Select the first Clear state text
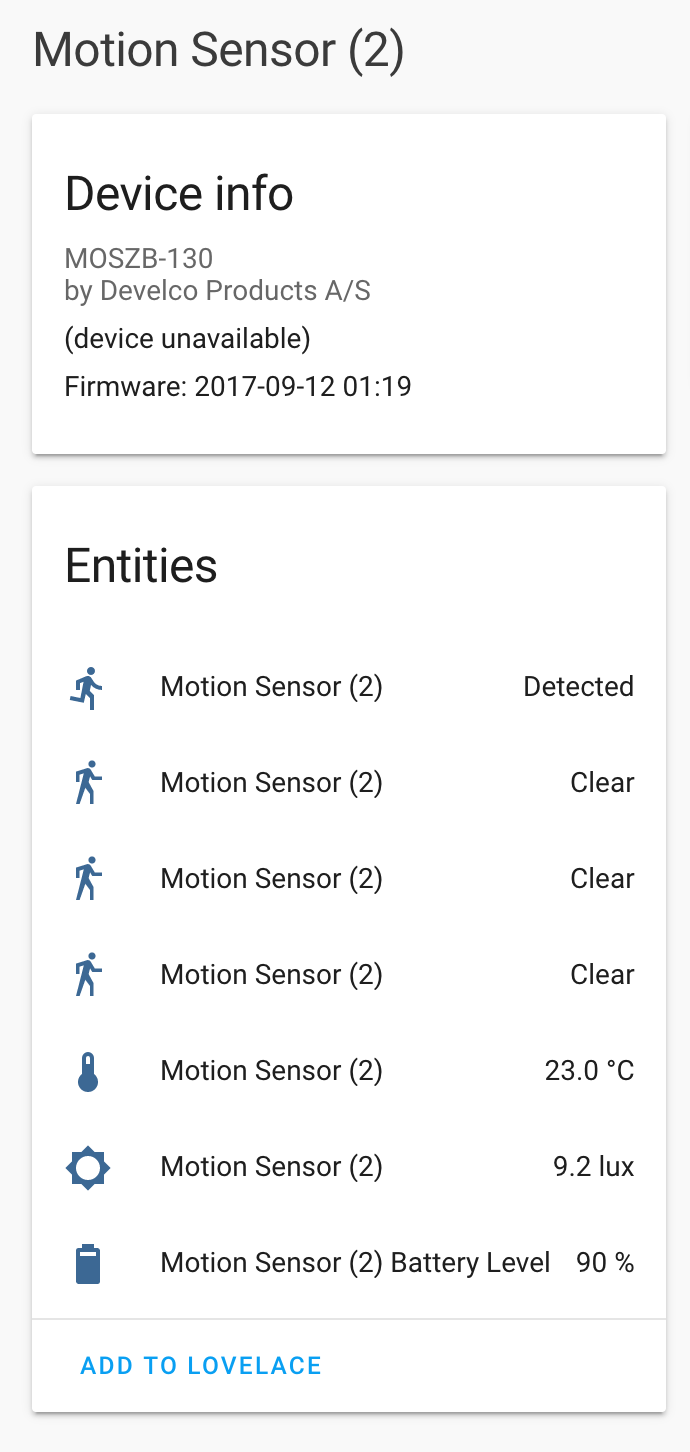 pos(602,783)
